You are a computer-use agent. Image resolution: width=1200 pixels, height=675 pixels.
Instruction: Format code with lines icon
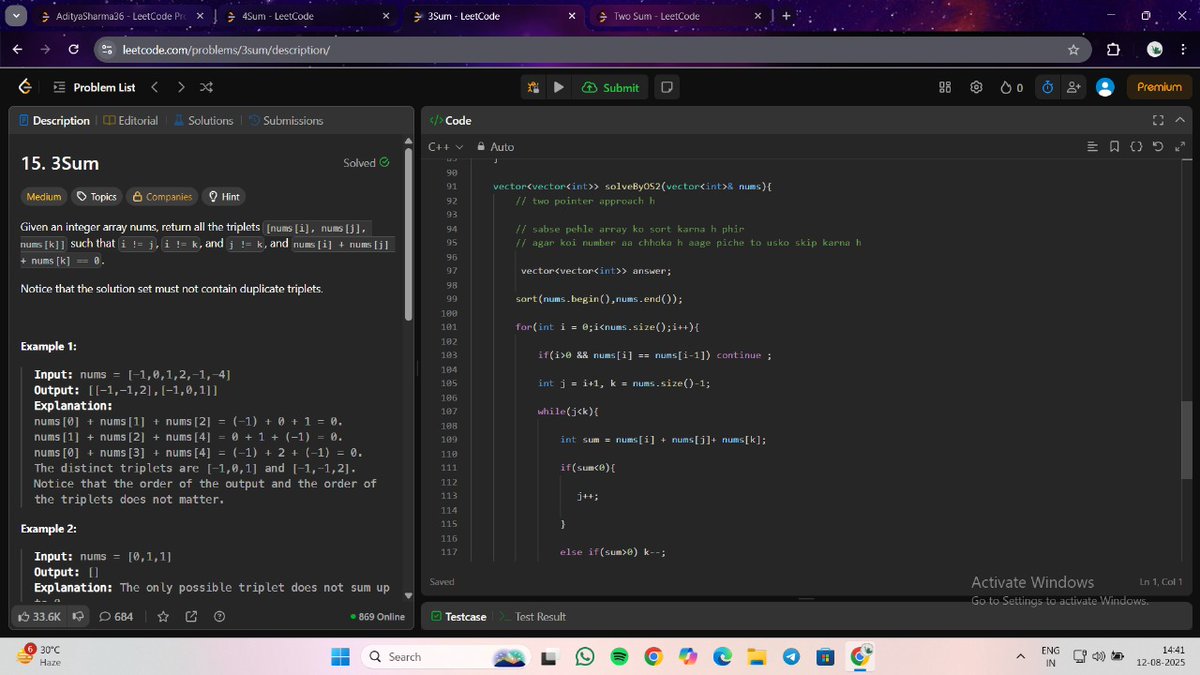click(x=1092, y=147)
